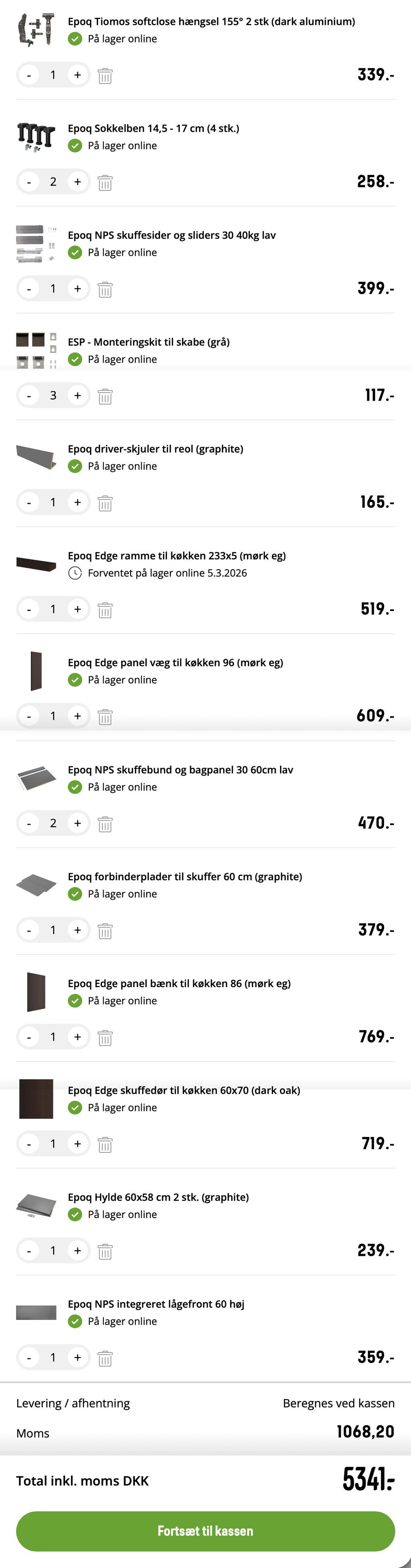Increase quantity of Epoq driver-skjuler

[x=77, y=503]
